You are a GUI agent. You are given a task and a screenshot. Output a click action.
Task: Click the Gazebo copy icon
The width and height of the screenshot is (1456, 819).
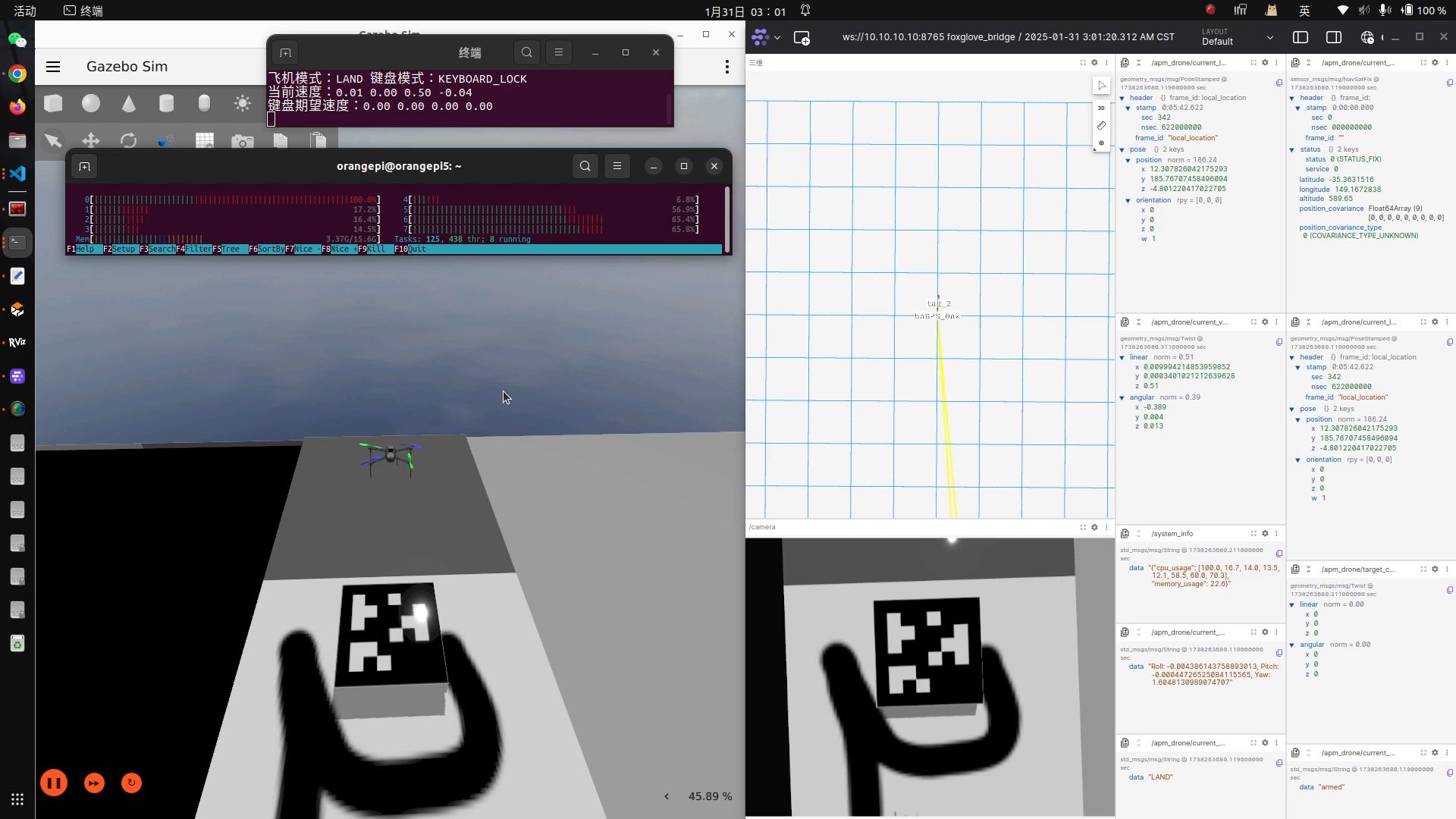click(x=281, y=140)
